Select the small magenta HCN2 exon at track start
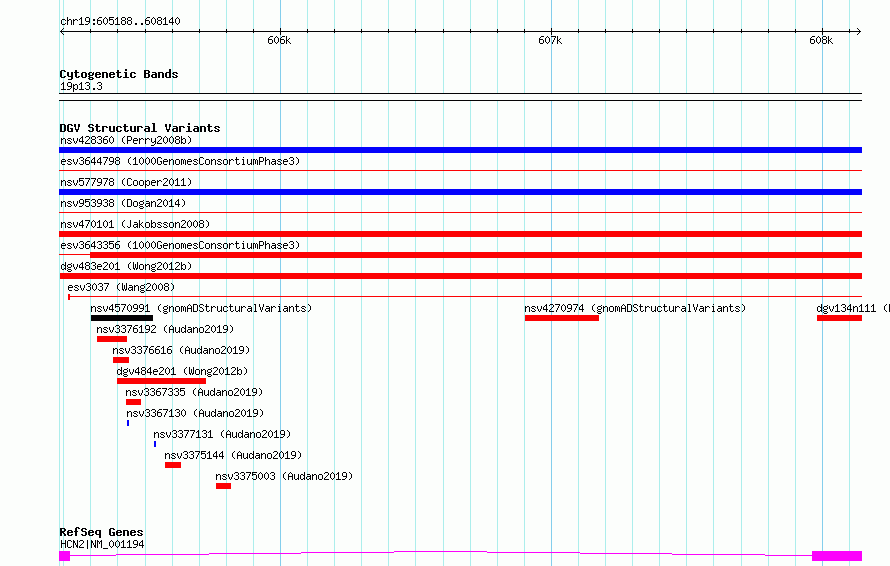This screenshot has width=890, height=566. (65, 556)
